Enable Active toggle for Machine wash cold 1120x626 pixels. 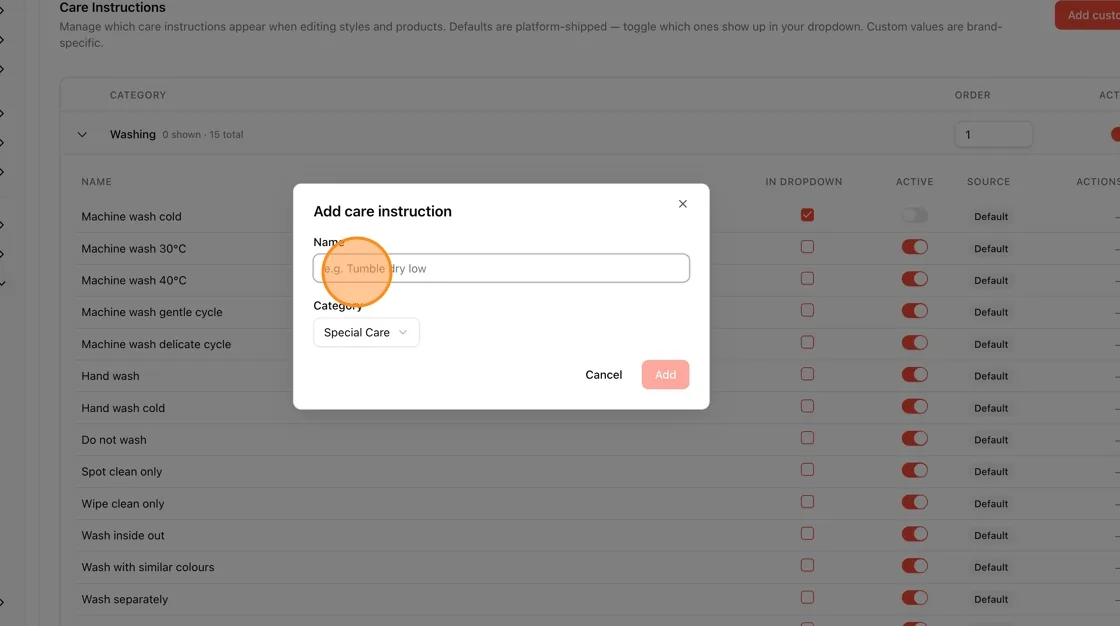point(914,215)
